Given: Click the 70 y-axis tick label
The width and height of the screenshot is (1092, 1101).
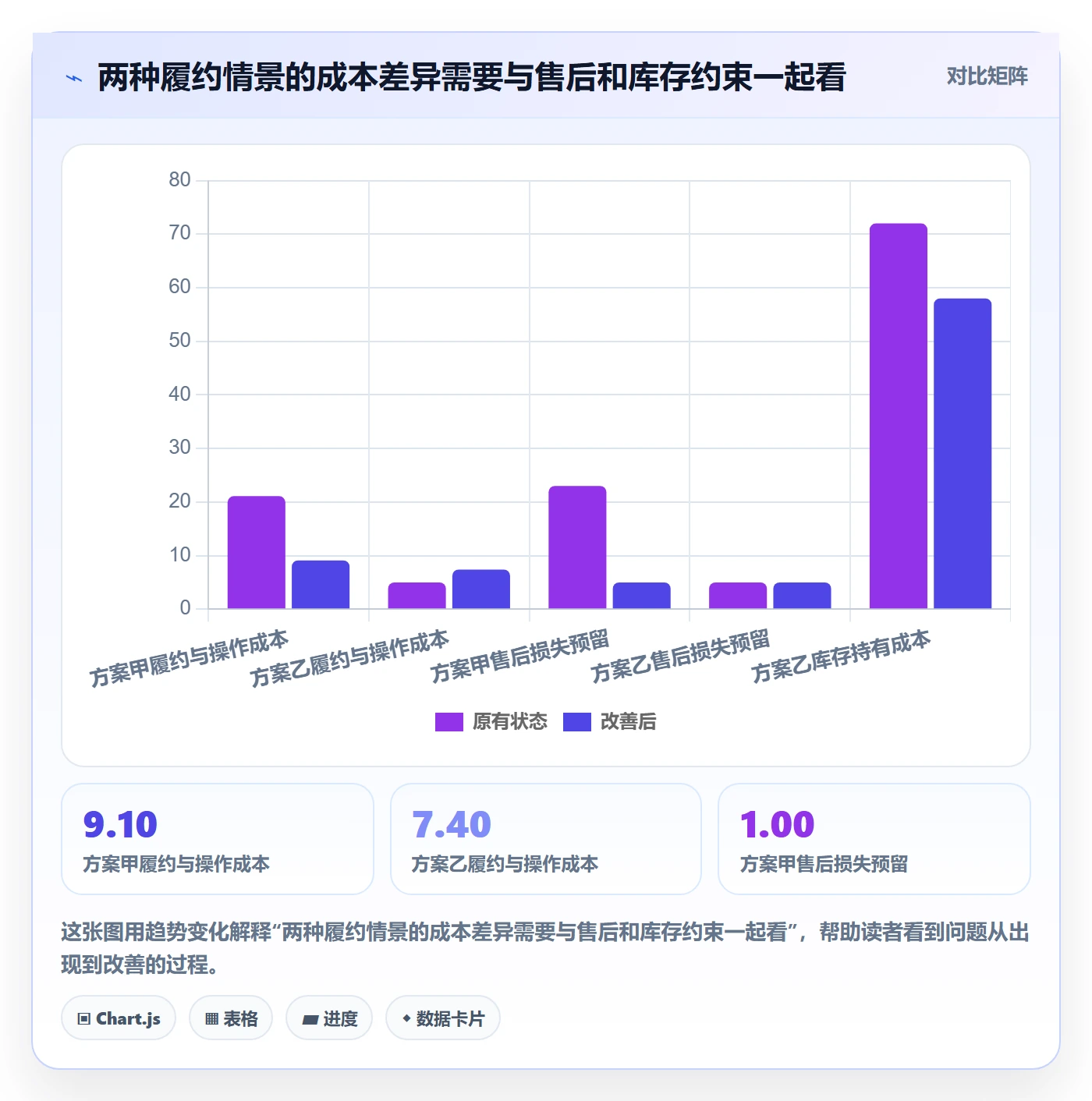Looking at the screenshot, I should [x=179, y=233].
